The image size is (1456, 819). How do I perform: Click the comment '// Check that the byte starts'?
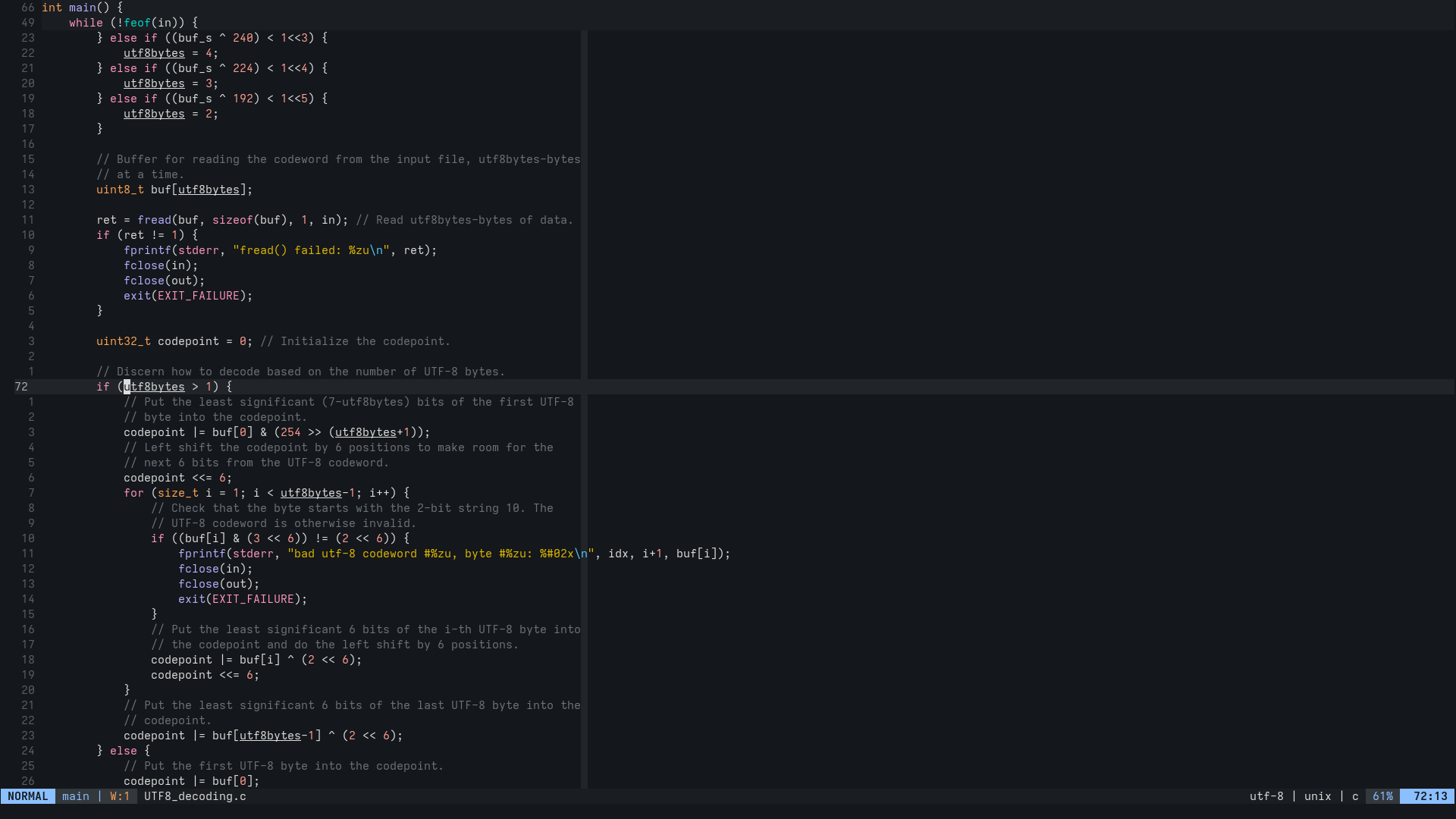pyautogui.click(x=352, y=508)
